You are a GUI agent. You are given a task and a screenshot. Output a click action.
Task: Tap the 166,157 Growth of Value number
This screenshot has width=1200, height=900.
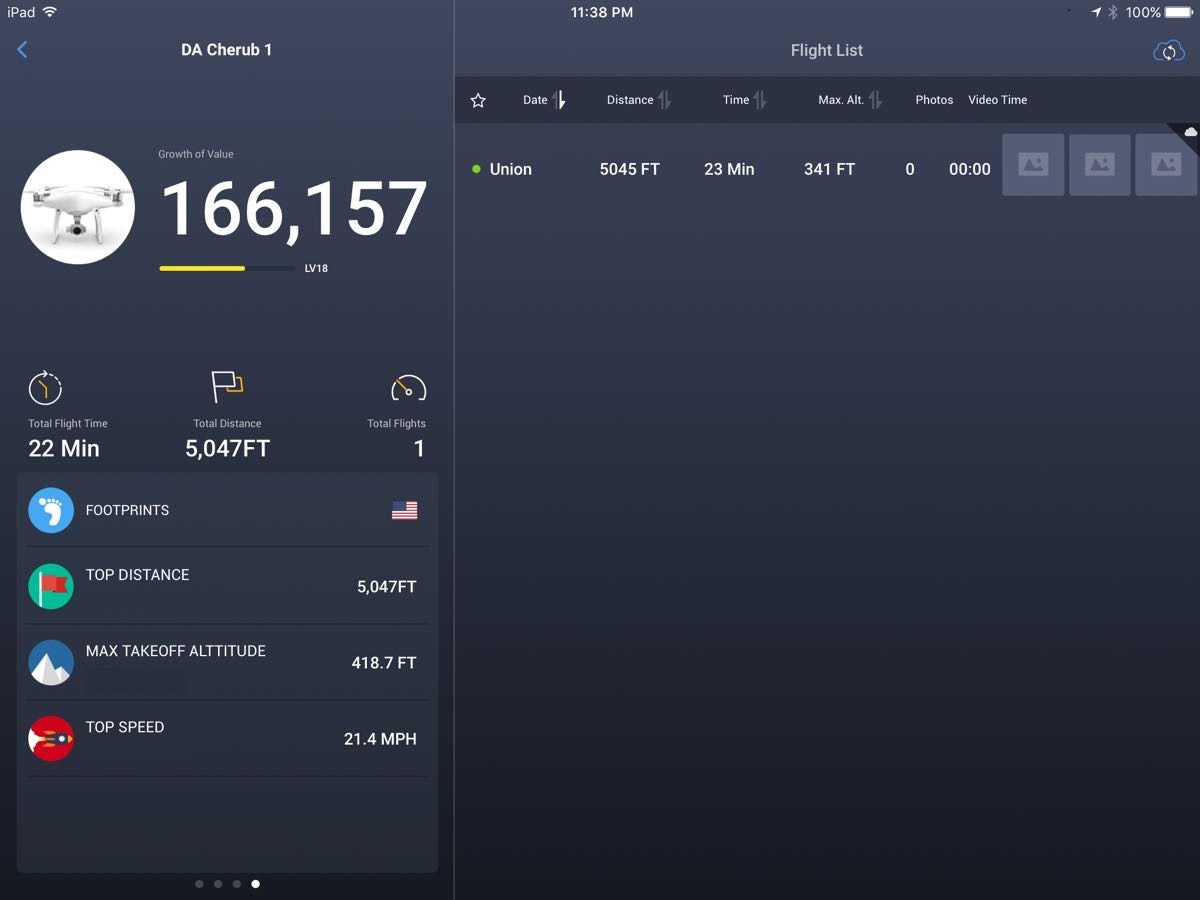294,210
